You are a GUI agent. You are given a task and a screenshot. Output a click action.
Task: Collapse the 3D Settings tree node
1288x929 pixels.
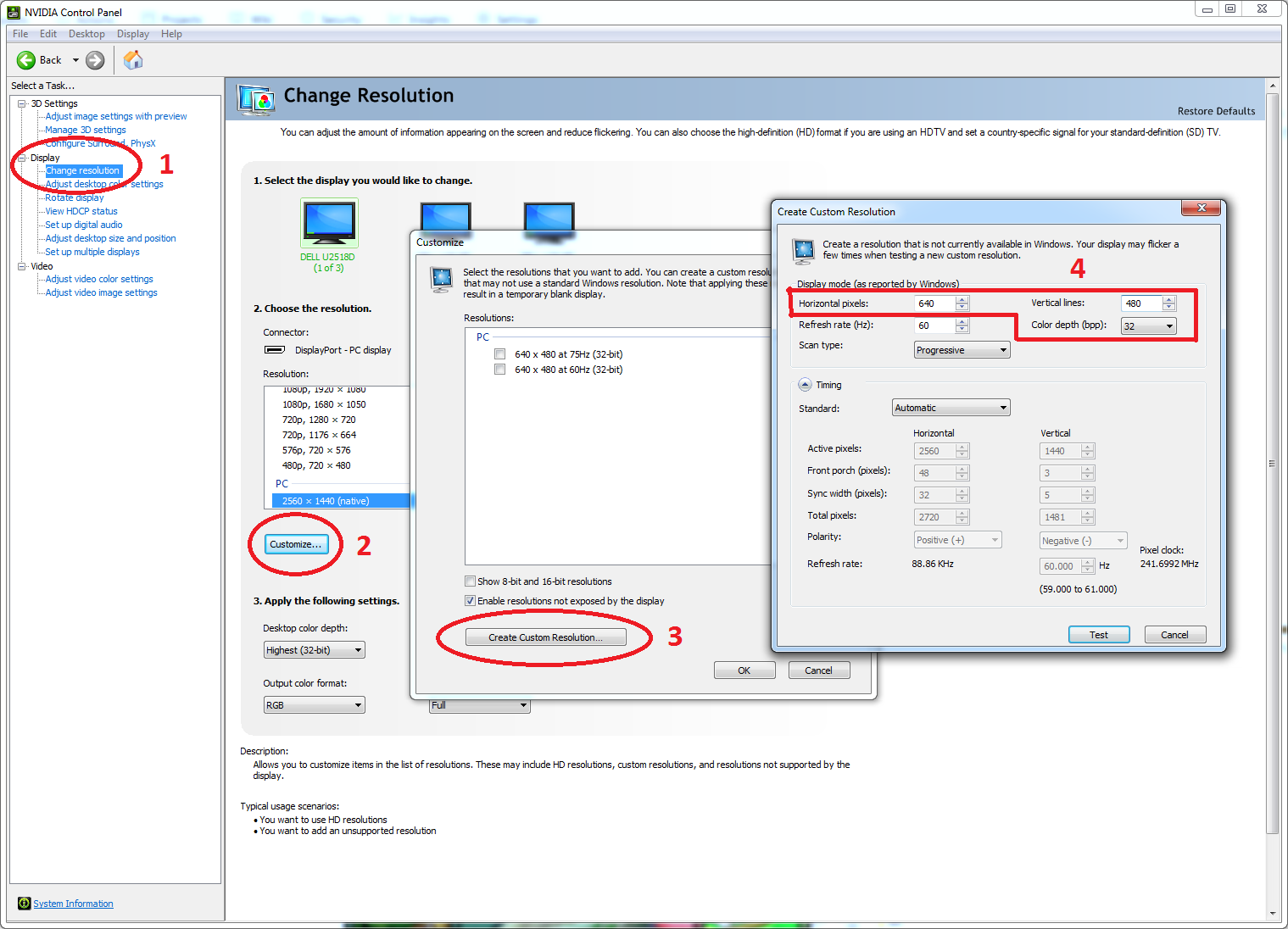click(x=22, y=103)
